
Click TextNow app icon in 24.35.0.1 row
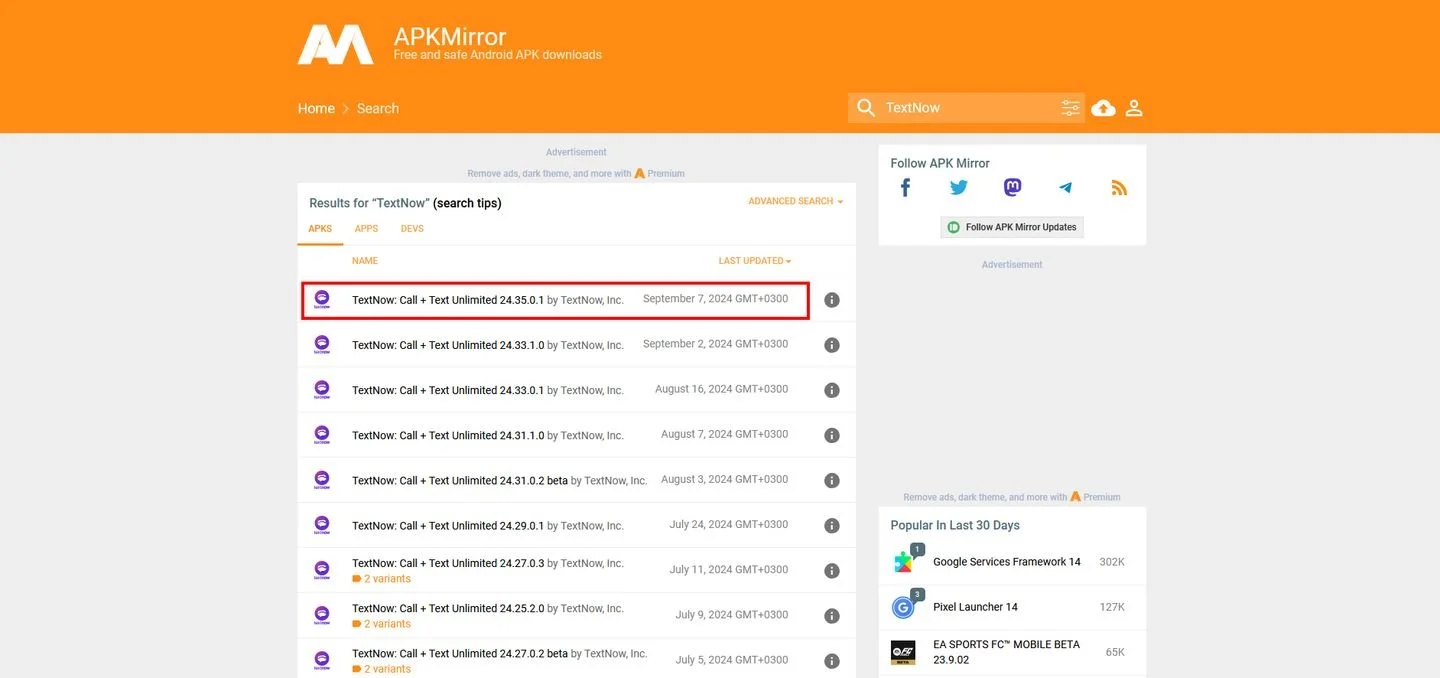click(x=322, y=299)
